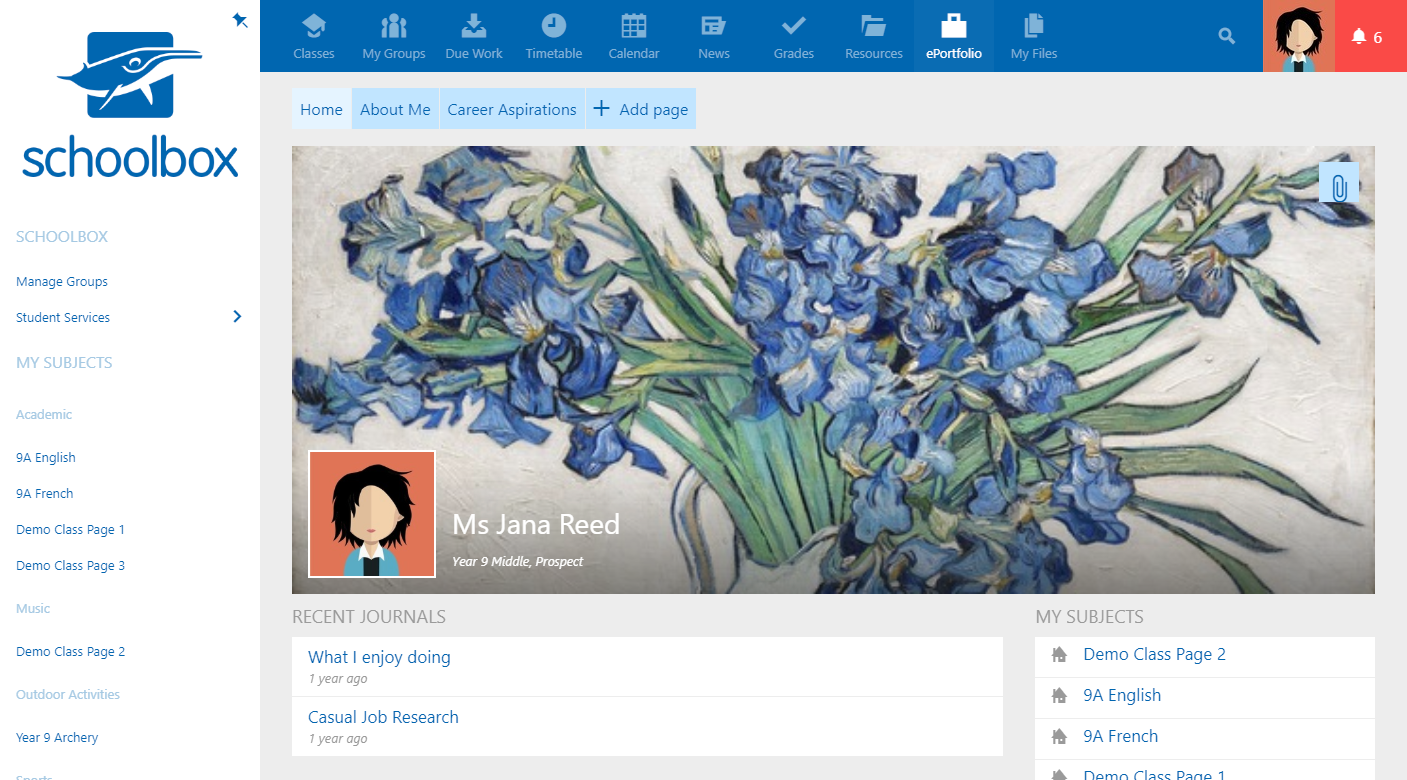Click the home icon beside 9A English
This screenshot has width=1407, height=780.
(x=1059, y=696)
